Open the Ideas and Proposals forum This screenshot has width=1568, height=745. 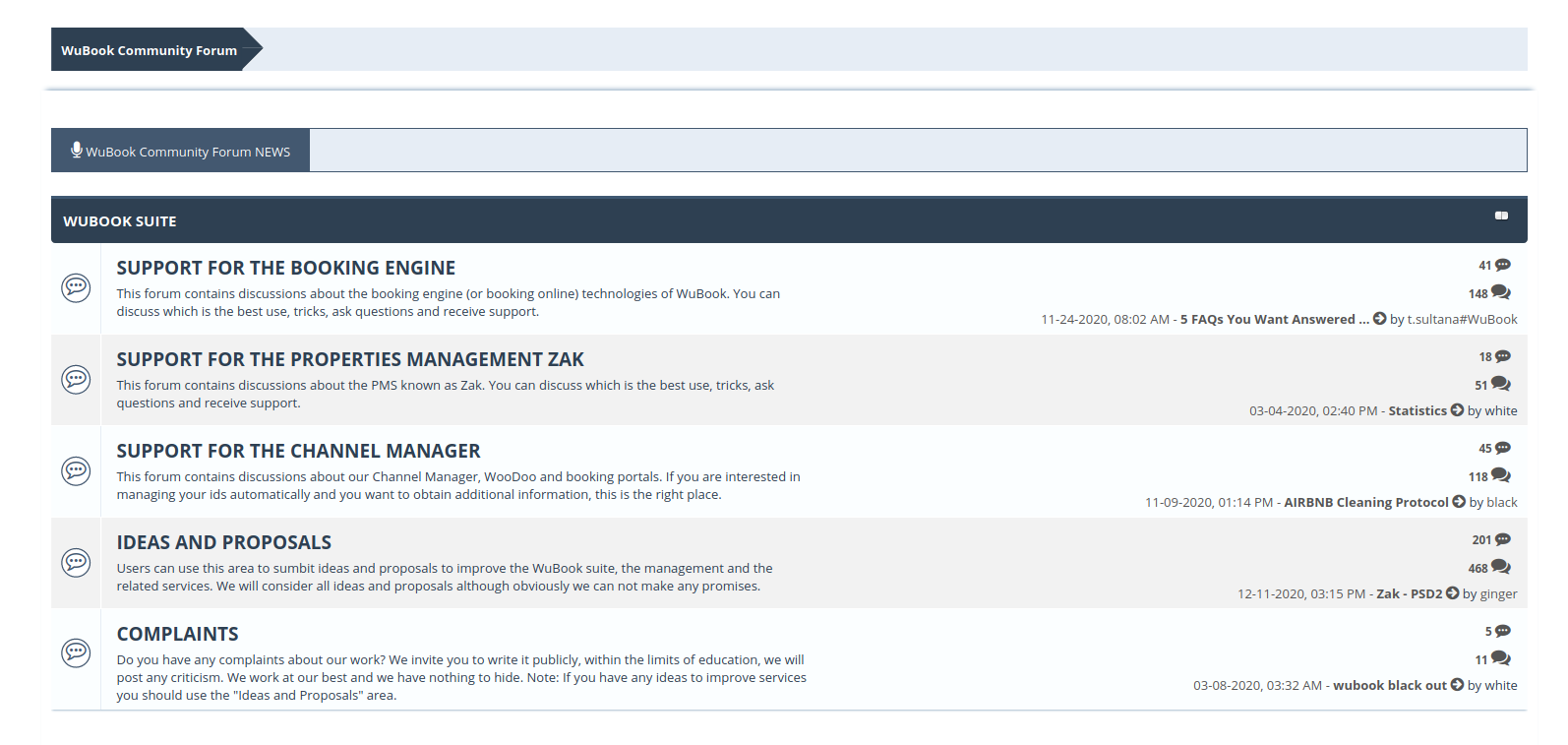pos(224,542)
